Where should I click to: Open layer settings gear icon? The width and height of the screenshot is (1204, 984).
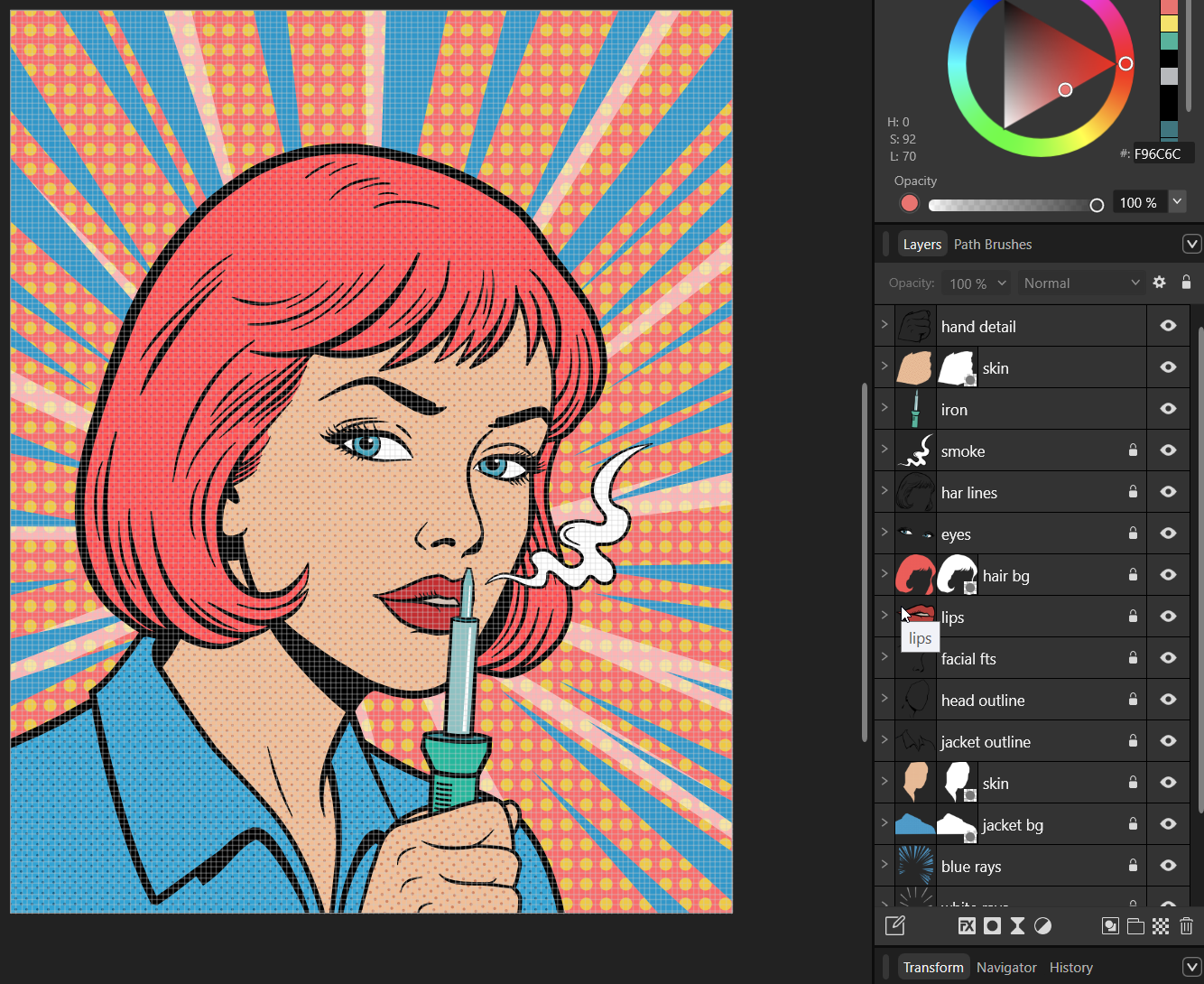(1160, 283)
